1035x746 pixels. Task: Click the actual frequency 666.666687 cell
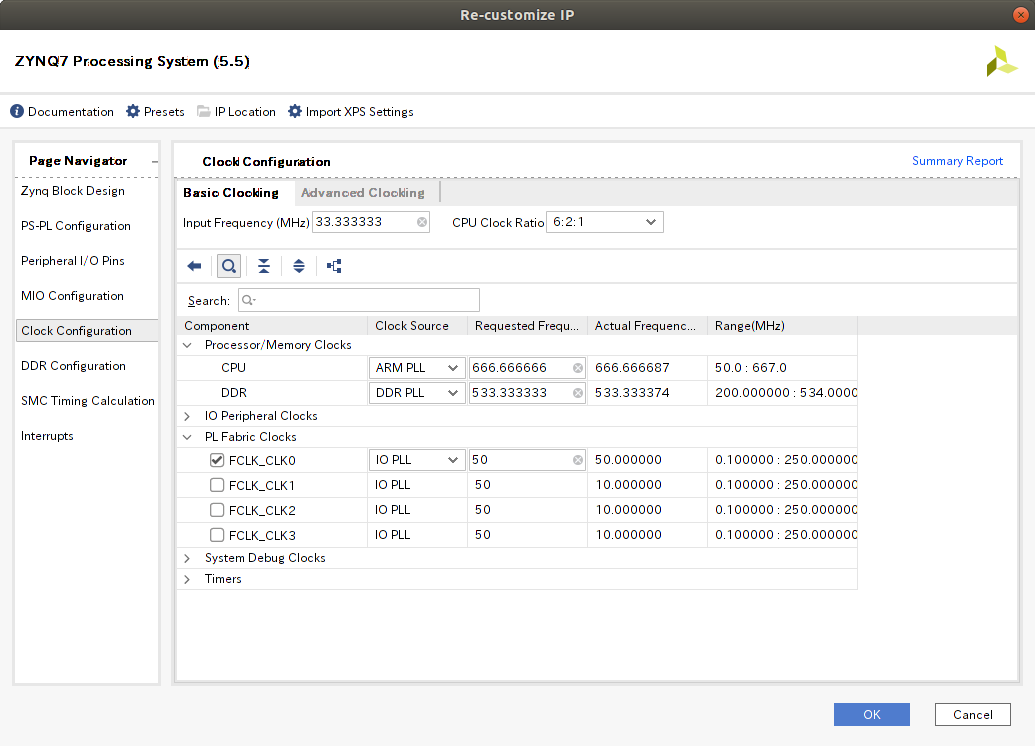tap(647, 368)
